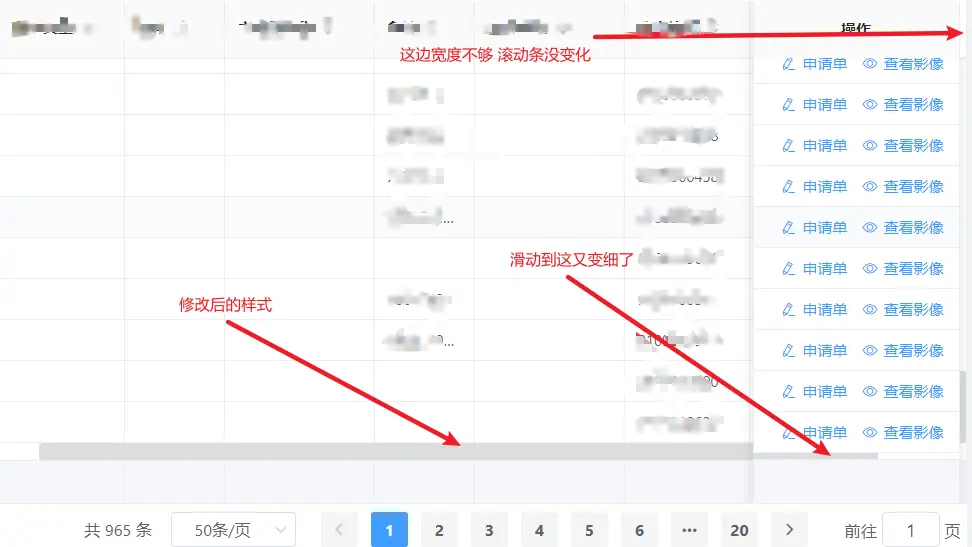Go to page 3 in pagination
972x547 pixels.
(489, 530)
